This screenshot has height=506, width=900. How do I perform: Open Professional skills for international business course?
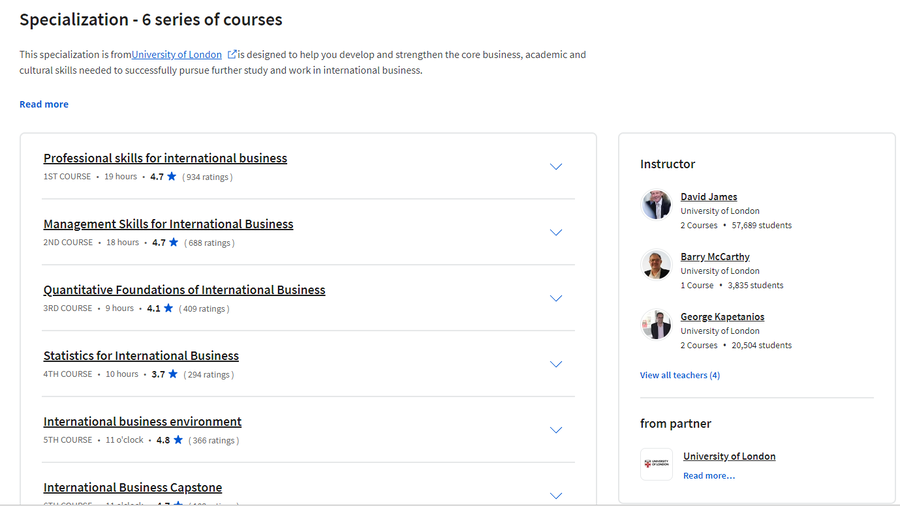pyautogui.click(x=165, y=158)
